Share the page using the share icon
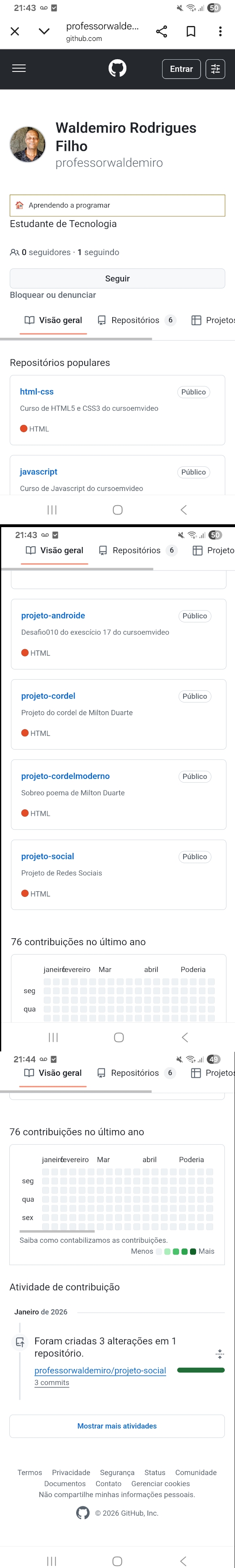 [161, 32]
